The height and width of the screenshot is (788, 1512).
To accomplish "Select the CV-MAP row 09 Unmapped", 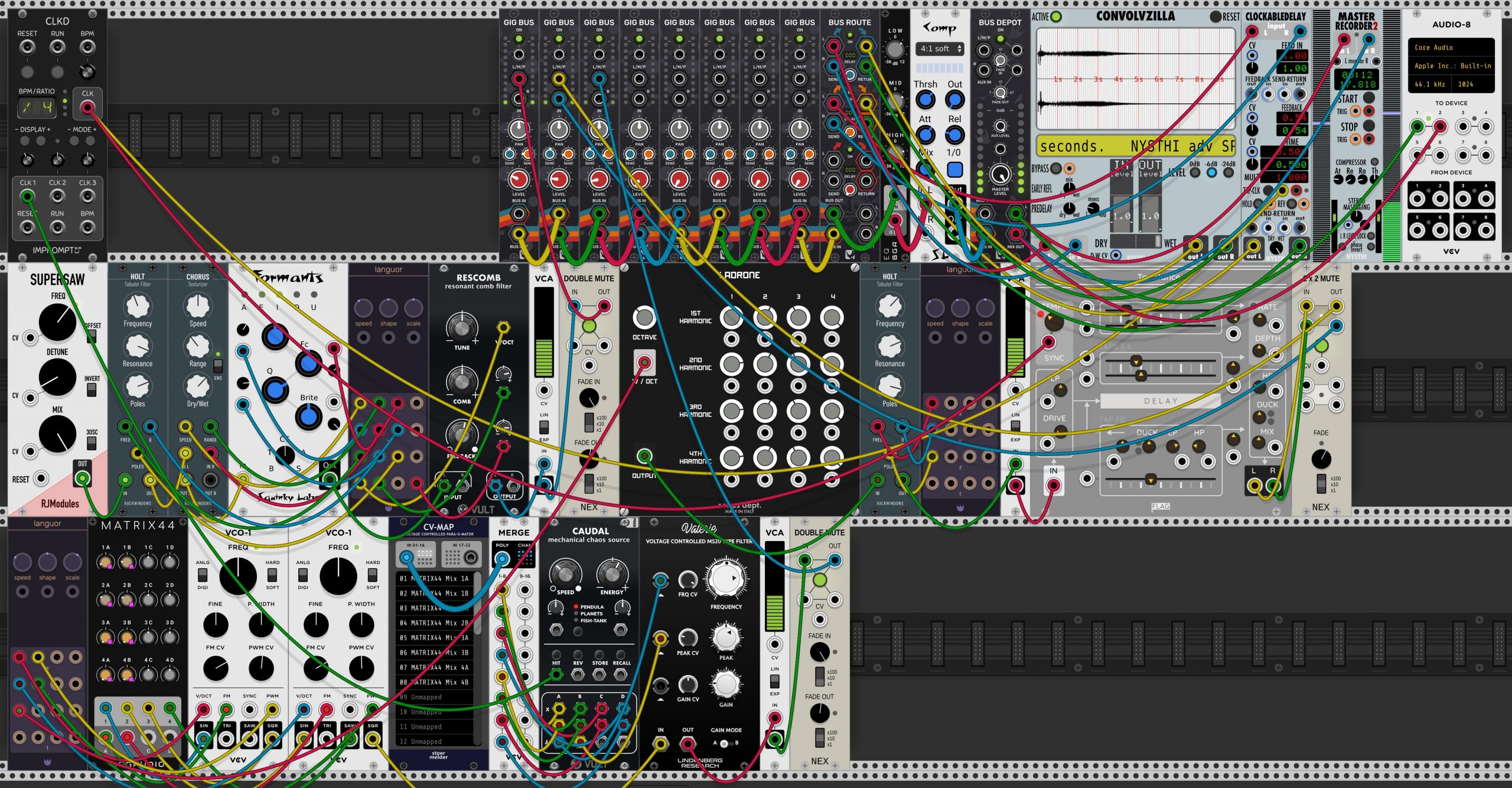I will [435, 697].
